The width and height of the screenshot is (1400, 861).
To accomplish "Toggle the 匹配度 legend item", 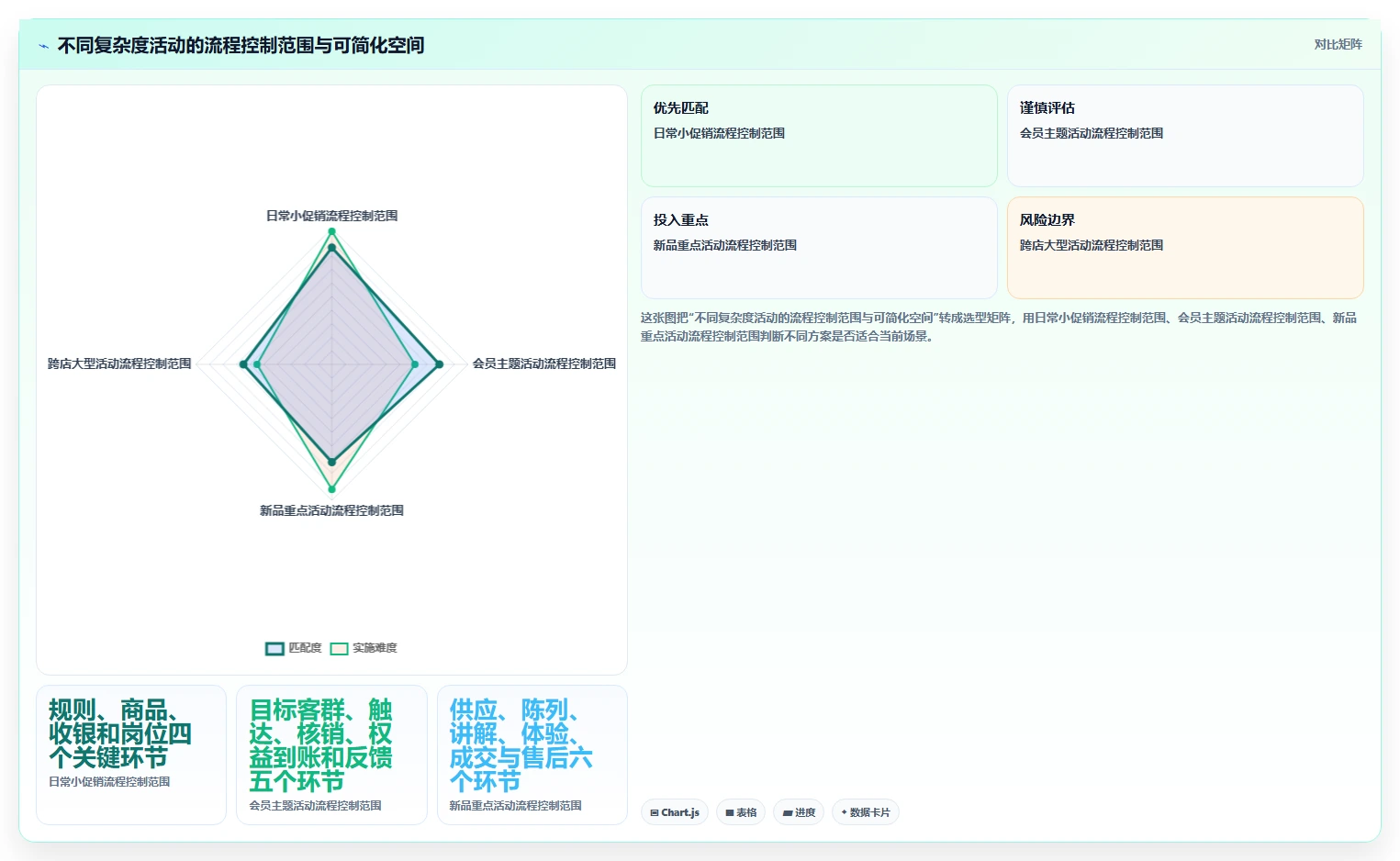I will (x=294, y=648).
